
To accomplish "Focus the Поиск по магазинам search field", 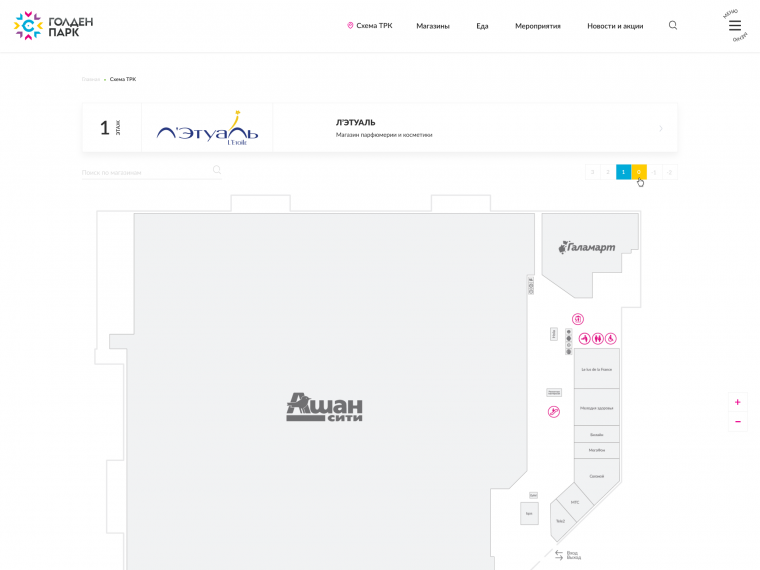I will pyautogui.click(x=152, y=172).
